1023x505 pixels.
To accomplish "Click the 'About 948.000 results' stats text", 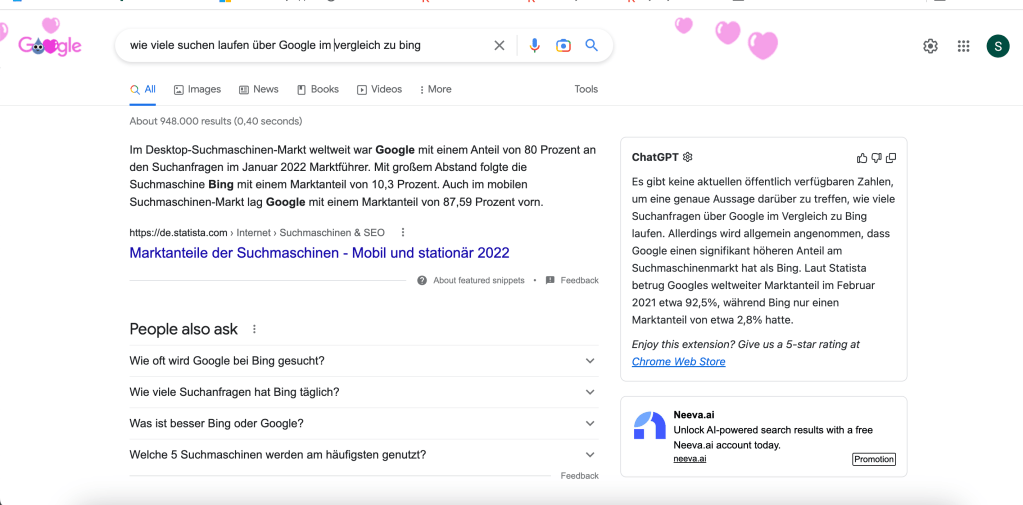I will click(x=215, y=121).
